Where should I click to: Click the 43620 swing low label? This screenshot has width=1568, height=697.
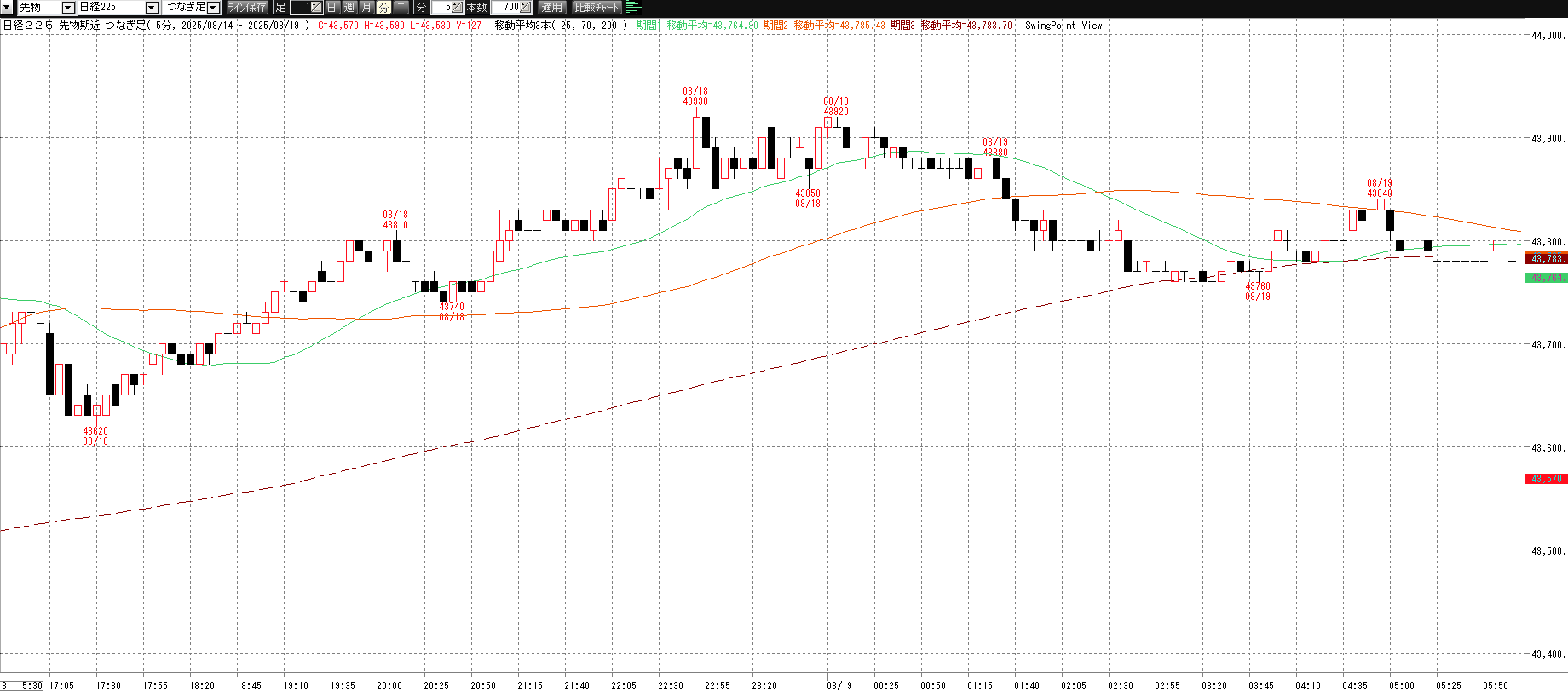coord(95,436)
